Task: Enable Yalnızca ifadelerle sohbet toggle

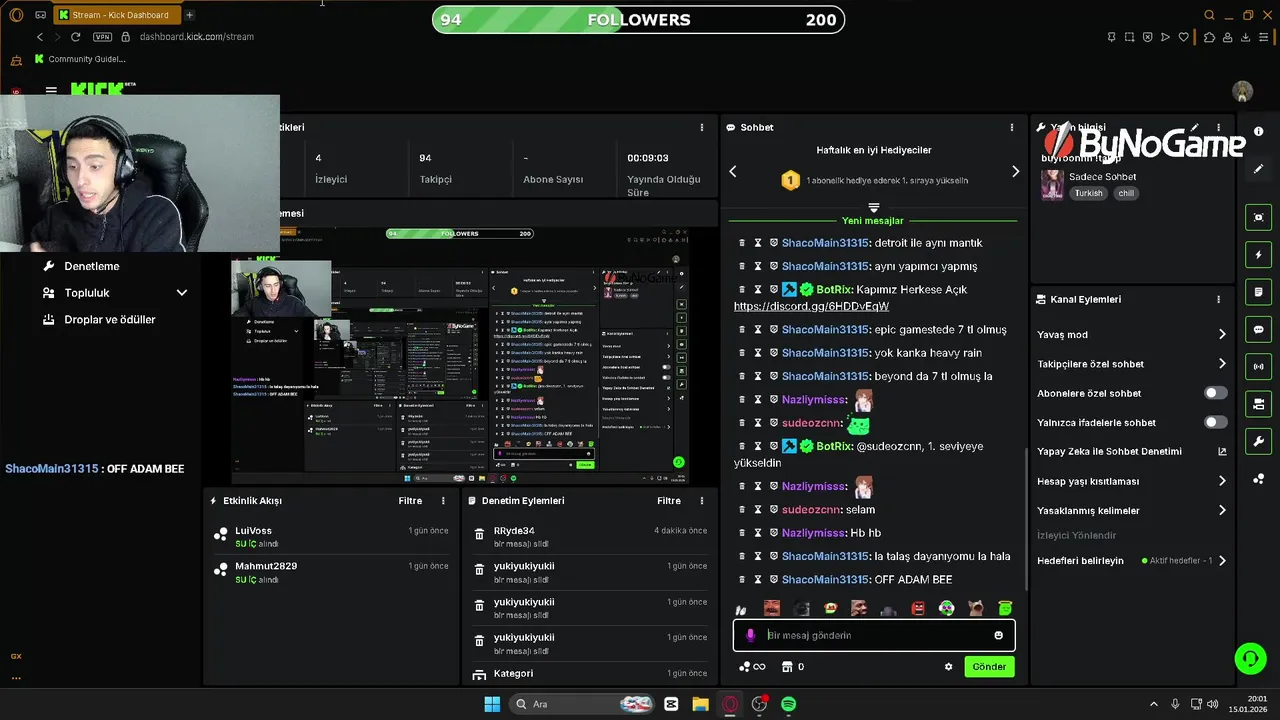Action: coord(1215,422)
